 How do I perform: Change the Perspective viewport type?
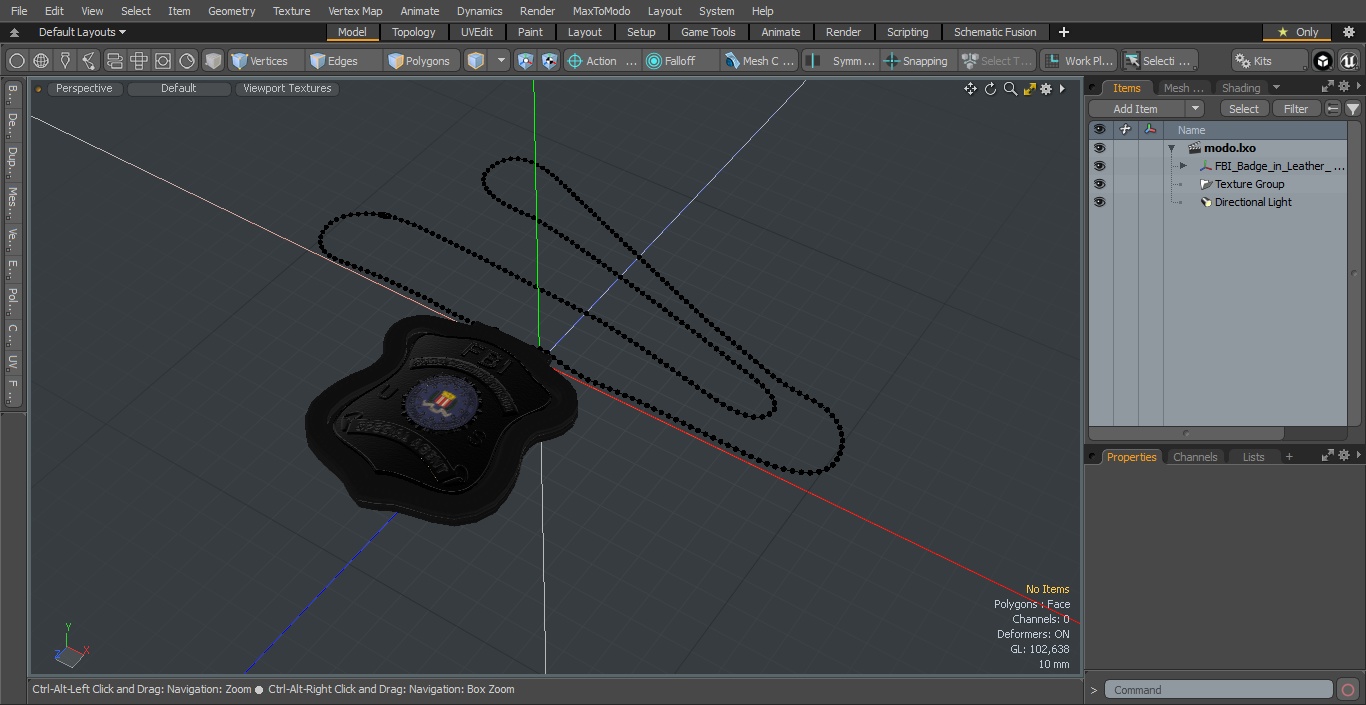click(84, 88)
